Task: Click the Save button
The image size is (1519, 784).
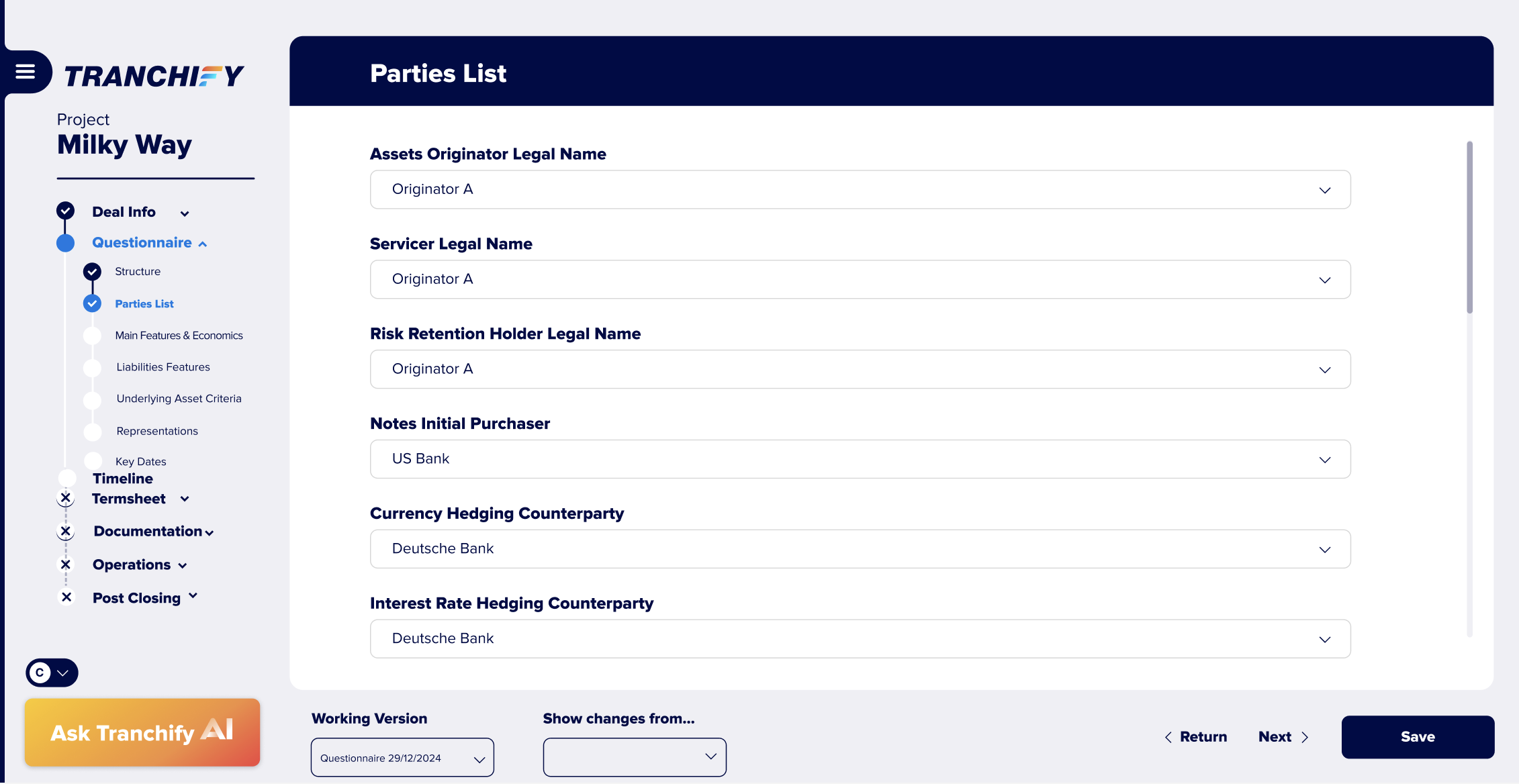Action: (x=1418, y=737)
